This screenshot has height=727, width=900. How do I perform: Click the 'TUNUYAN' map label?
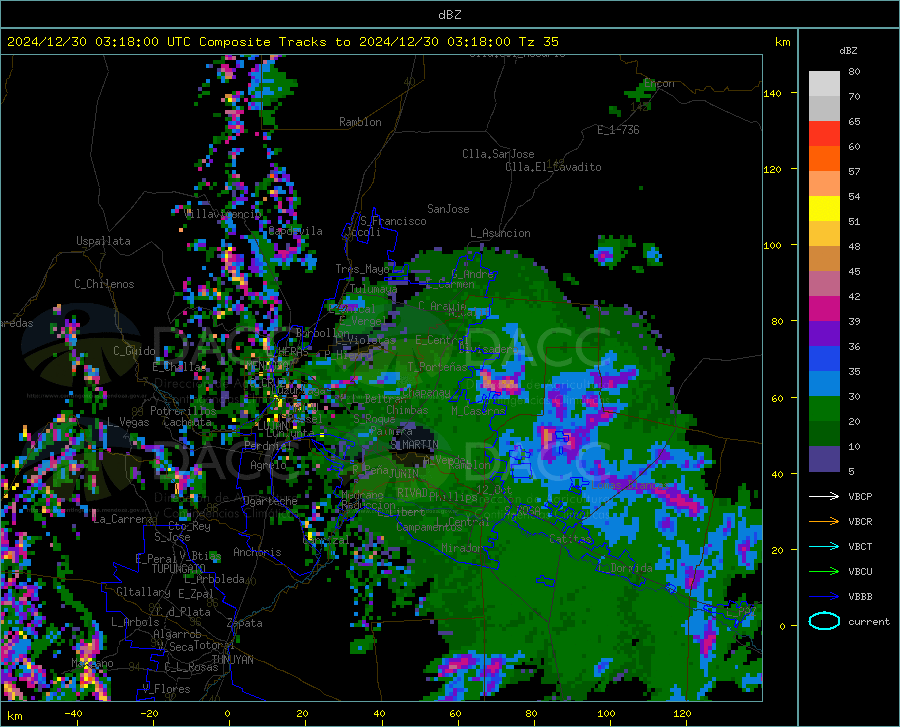[232, 659]
